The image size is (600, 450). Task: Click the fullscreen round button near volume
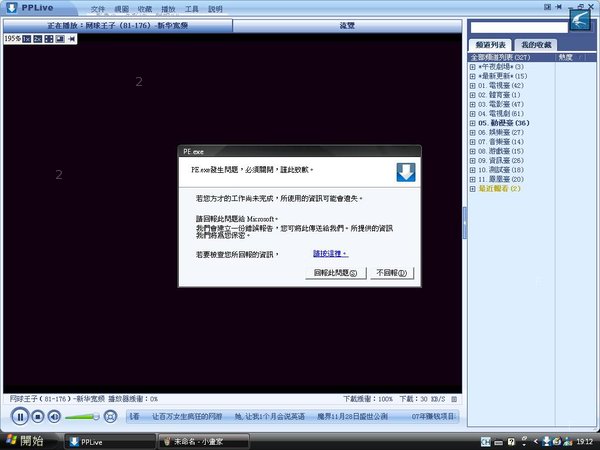point(110,416)
